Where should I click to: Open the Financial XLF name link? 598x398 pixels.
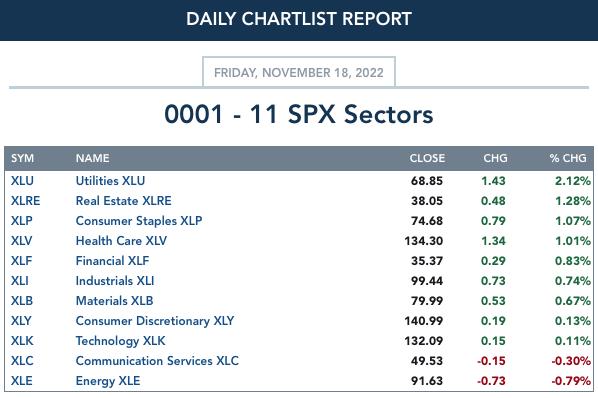[112, 261]
